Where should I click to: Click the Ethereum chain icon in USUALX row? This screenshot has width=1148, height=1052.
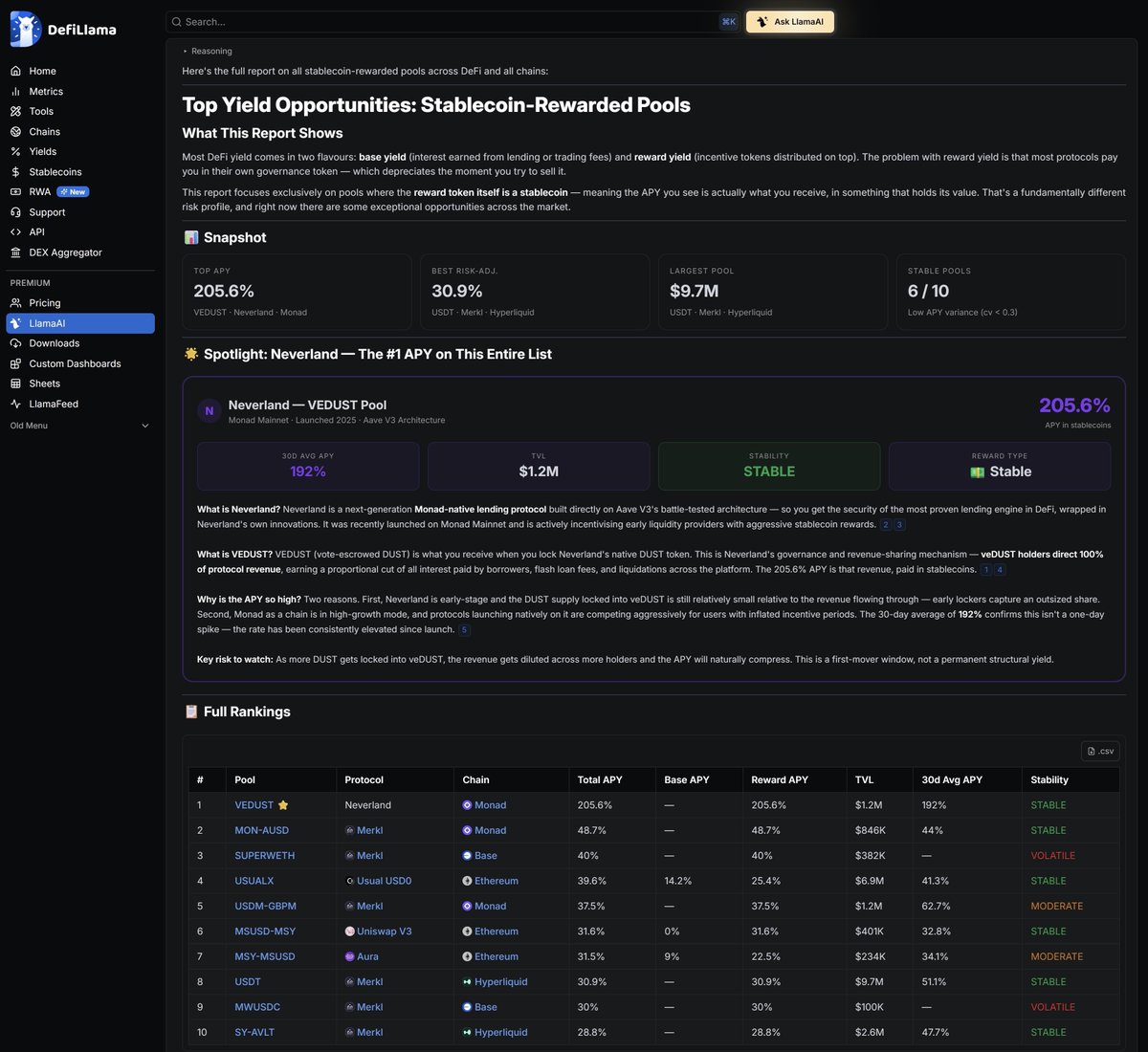pos(467,881)
